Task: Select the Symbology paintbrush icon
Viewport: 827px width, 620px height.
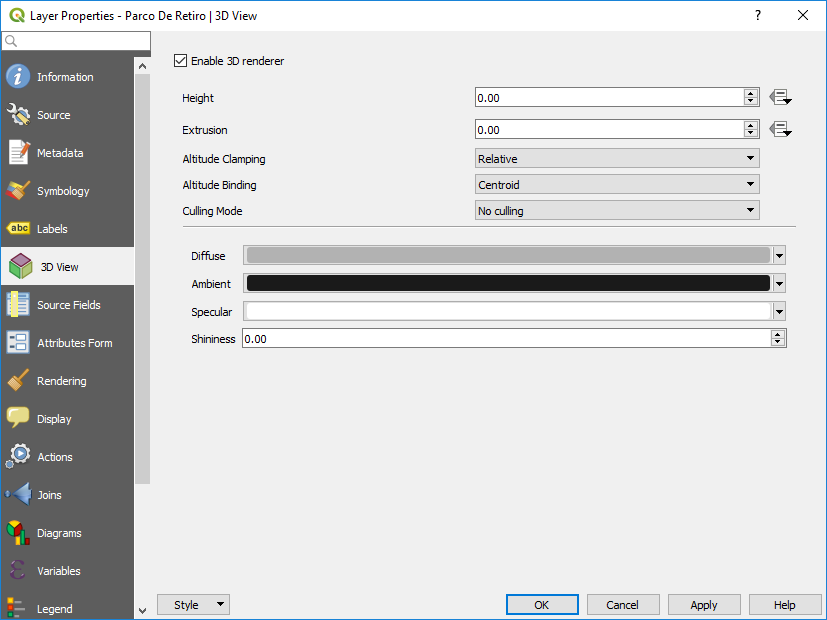Action: point(18,191)
